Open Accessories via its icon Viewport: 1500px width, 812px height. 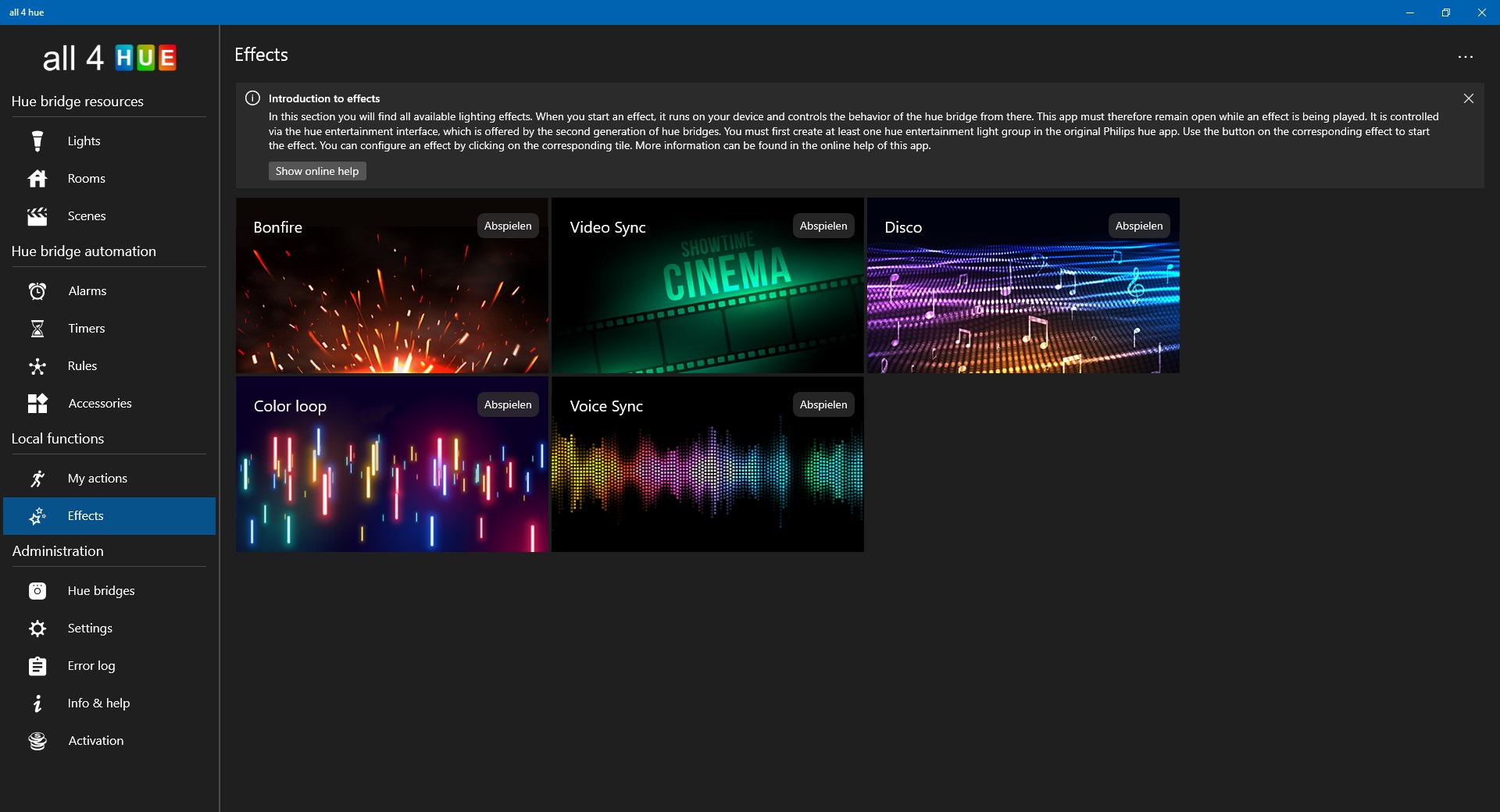(37, 403)
